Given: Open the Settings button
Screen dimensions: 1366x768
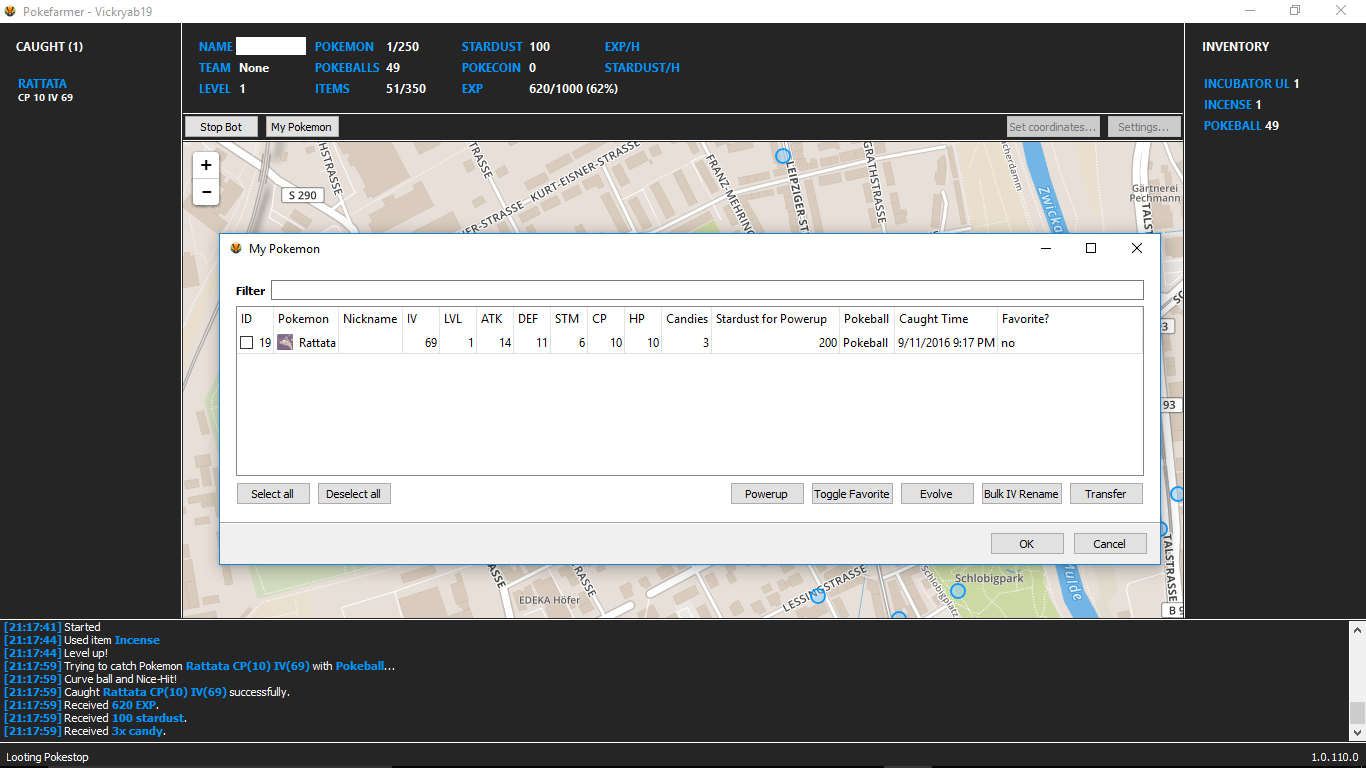Looking at the screenshot, I should point(1144,127).
